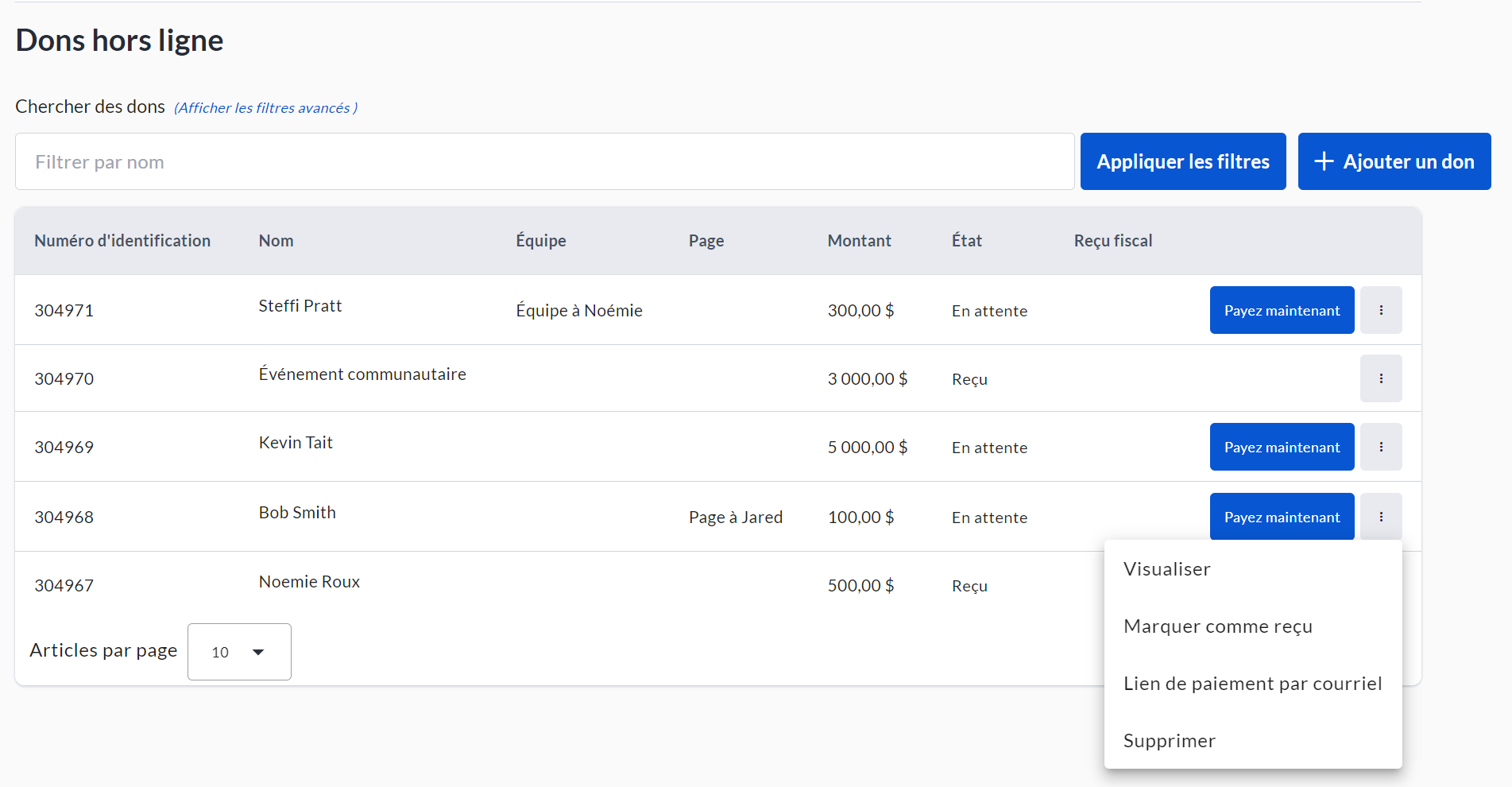
Task: Choose Supprimer from the dropdown menu
Action: (x=1169, y=741)
